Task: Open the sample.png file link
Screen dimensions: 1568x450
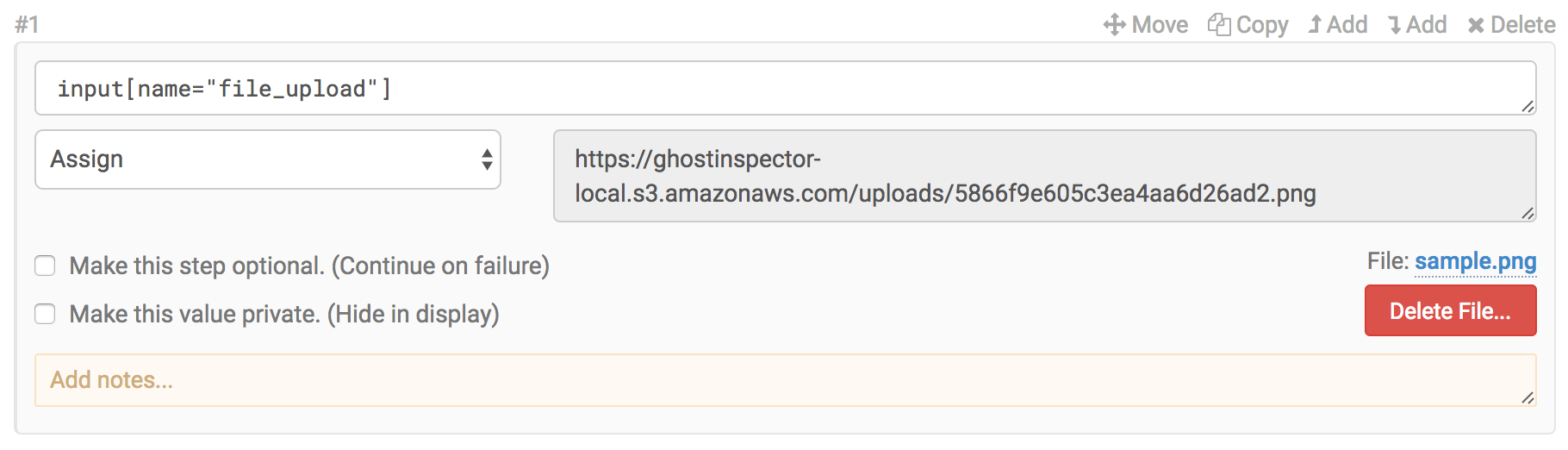Action: (1475, 261)
